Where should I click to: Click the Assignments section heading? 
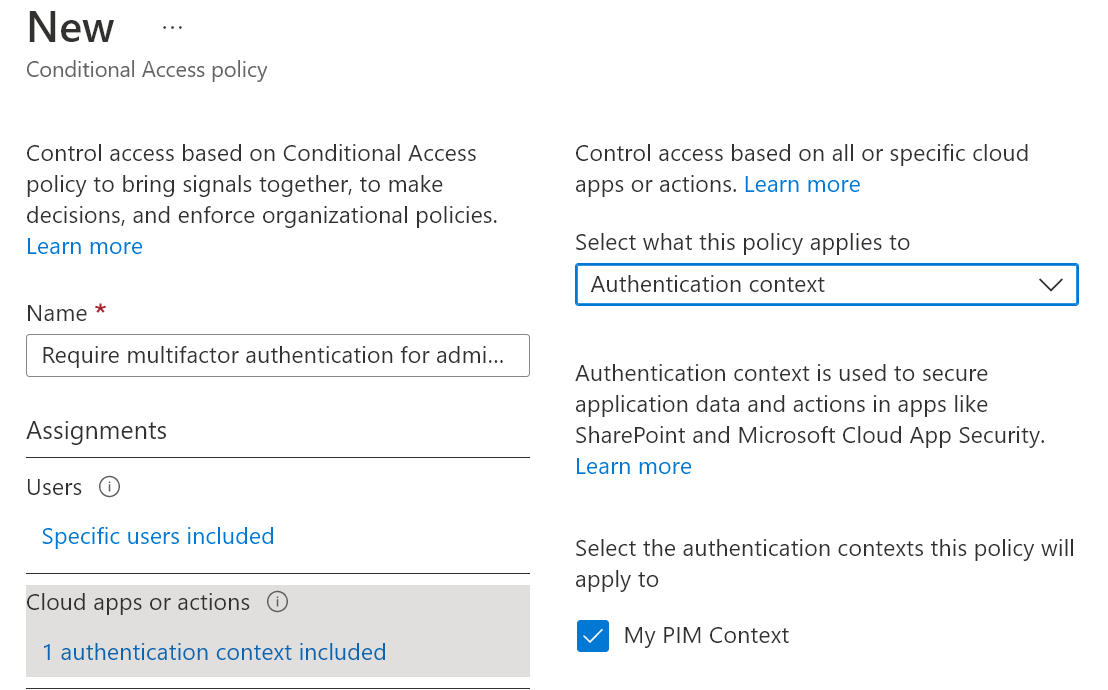tap(97, 431)
